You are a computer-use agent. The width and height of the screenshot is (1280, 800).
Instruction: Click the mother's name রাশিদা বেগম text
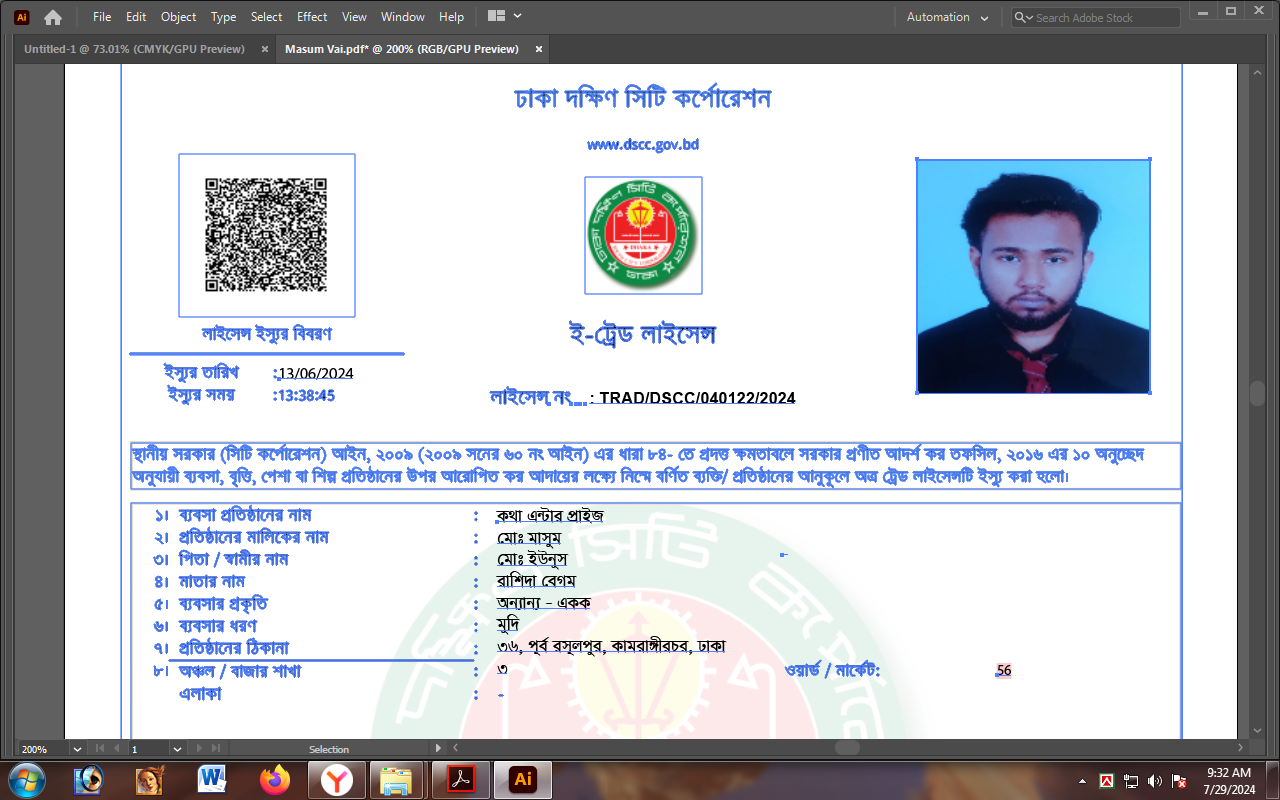(x=537, y=581)
